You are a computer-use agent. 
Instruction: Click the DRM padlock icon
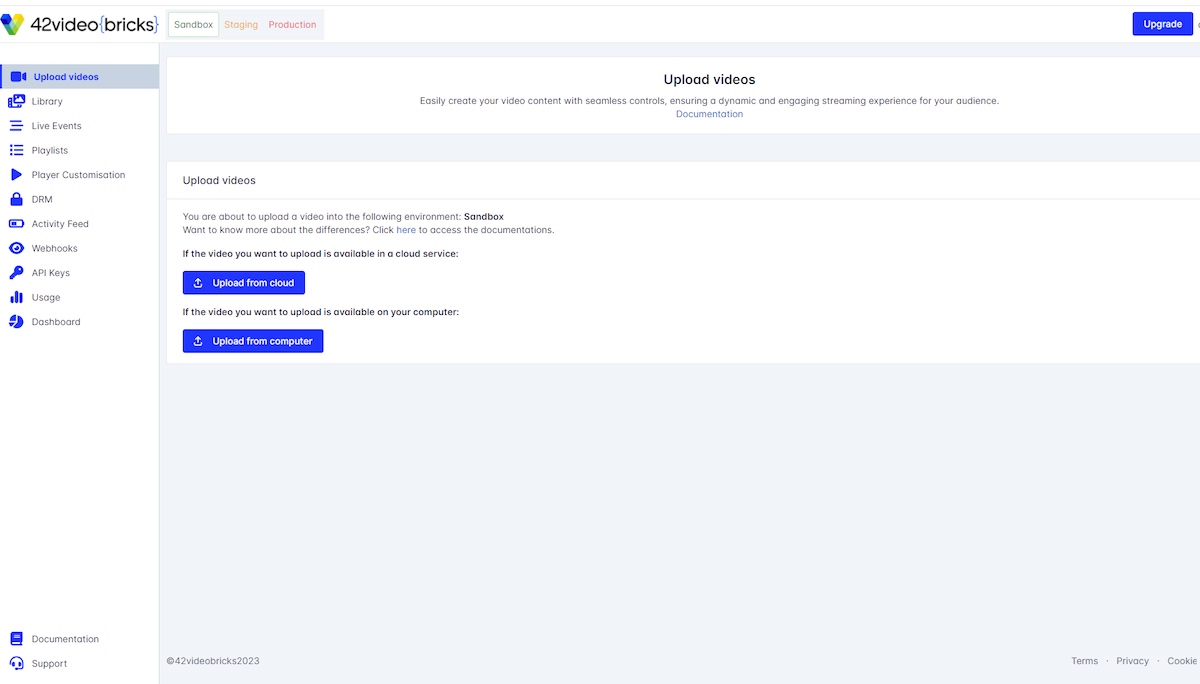[16, 199]
